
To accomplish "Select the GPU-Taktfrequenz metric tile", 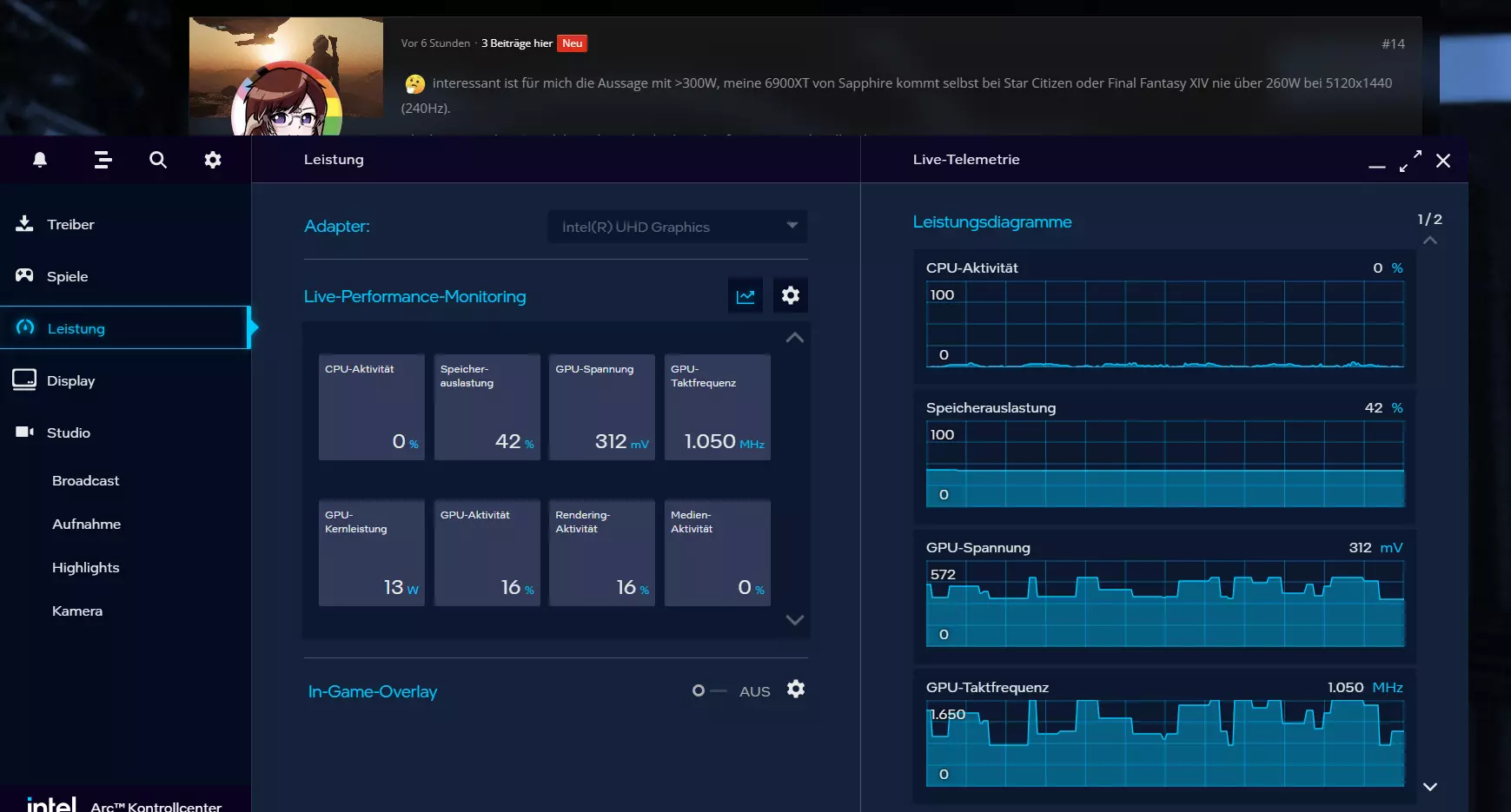I will [x=718, y=407].
